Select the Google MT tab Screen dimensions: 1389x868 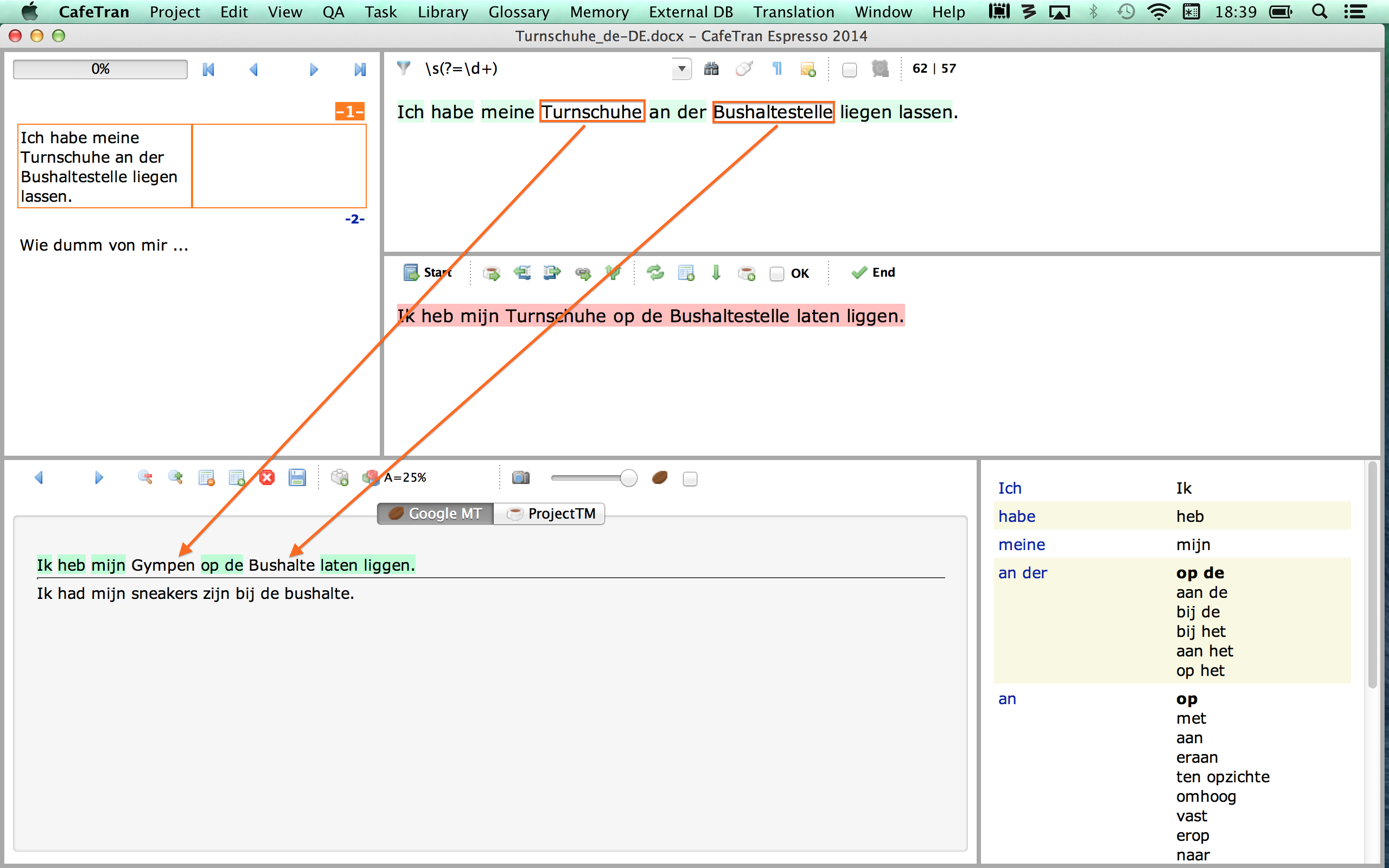point(435,514)
